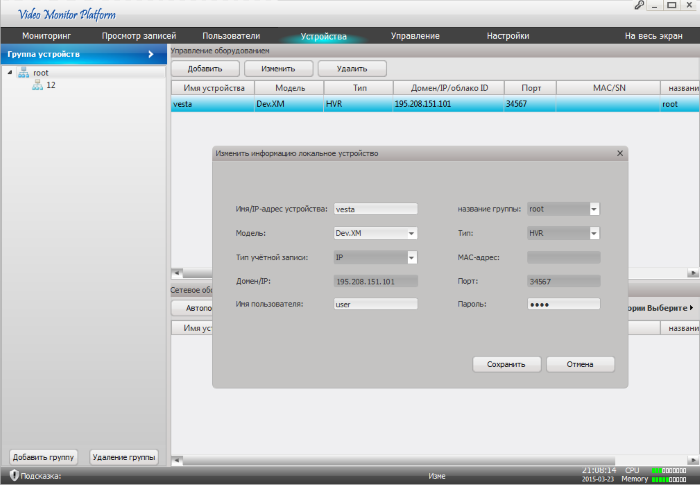
Task: Click the Домен/IP/облако ID column header
Action: pos(449,88)
